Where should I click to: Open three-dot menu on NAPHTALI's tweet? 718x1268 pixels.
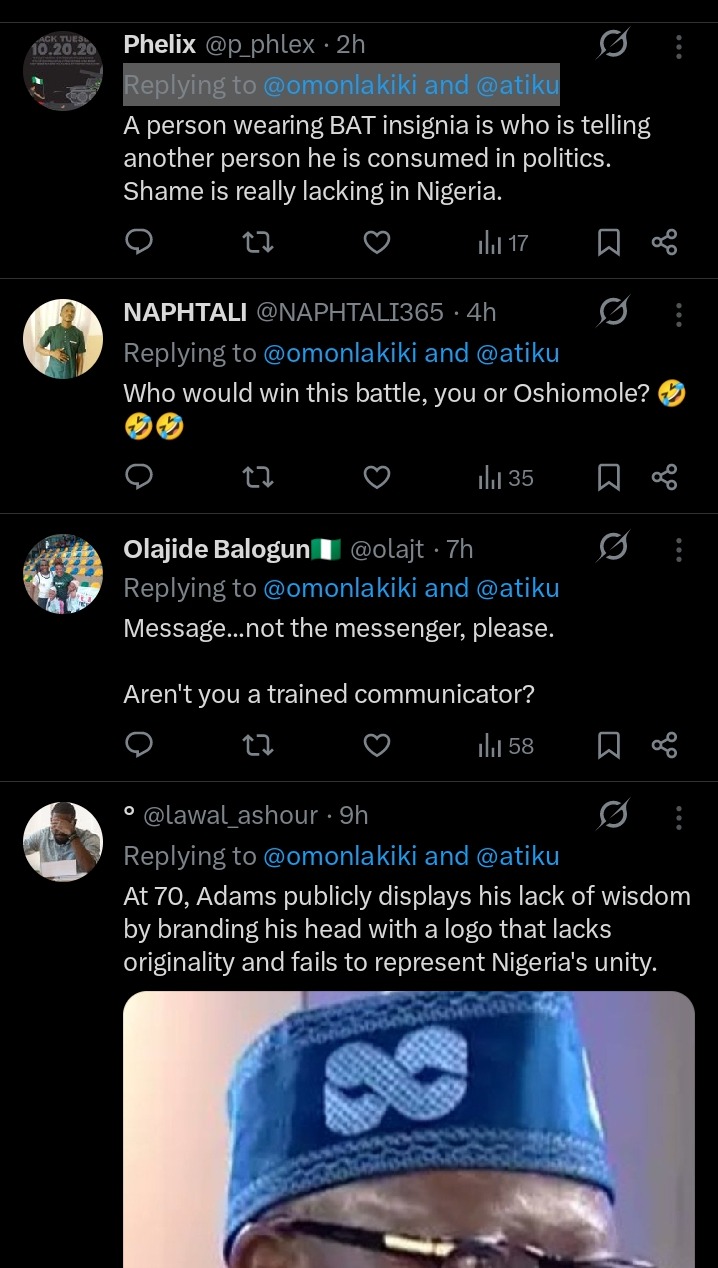click(x=678, y=314)
